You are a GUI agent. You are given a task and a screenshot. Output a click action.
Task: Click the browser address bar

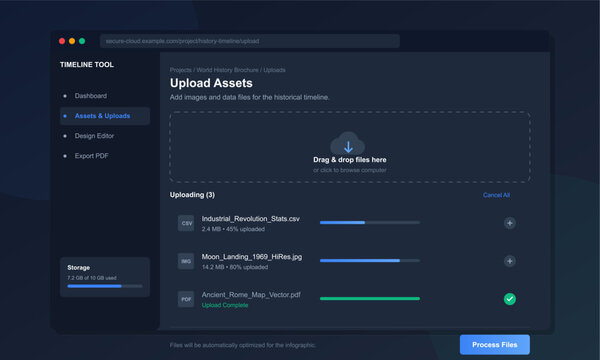(250, 41)
